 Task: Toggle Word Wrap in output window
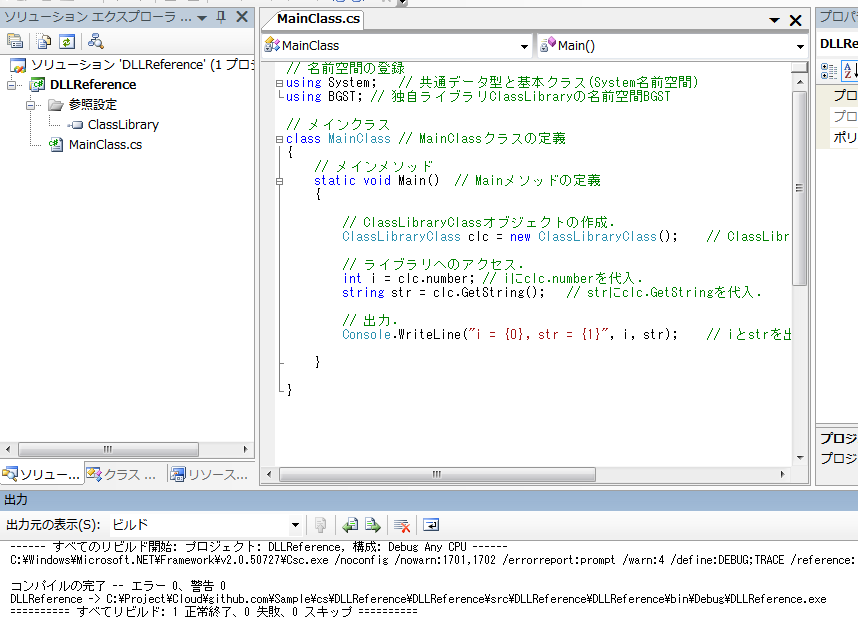click(x=431, y=525)
